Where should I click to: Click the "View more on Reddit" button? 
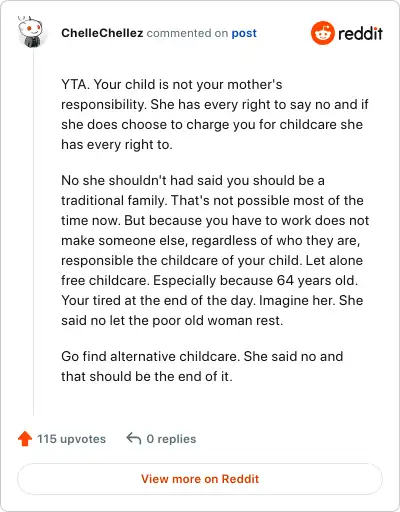point(200,479)
